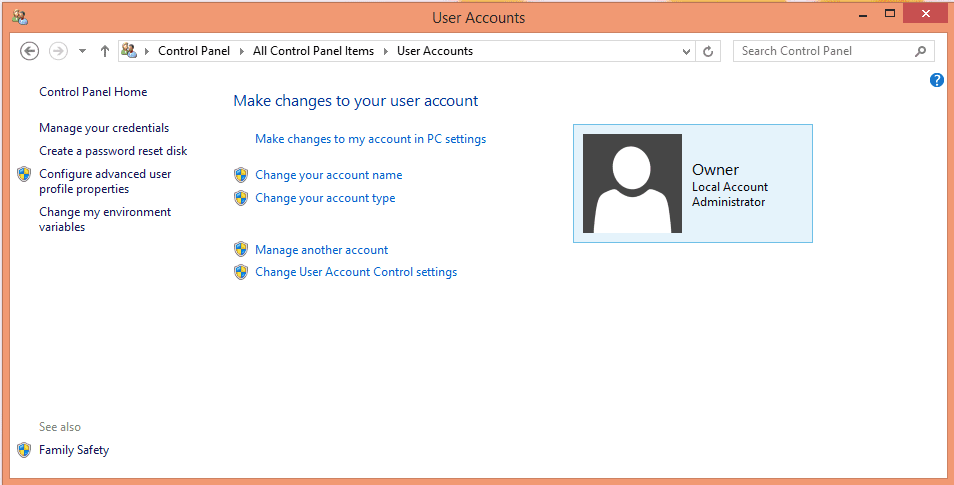Expand chevron after All Control Panel Items
This screenshot has width=954, height=485.
[386, 51]
